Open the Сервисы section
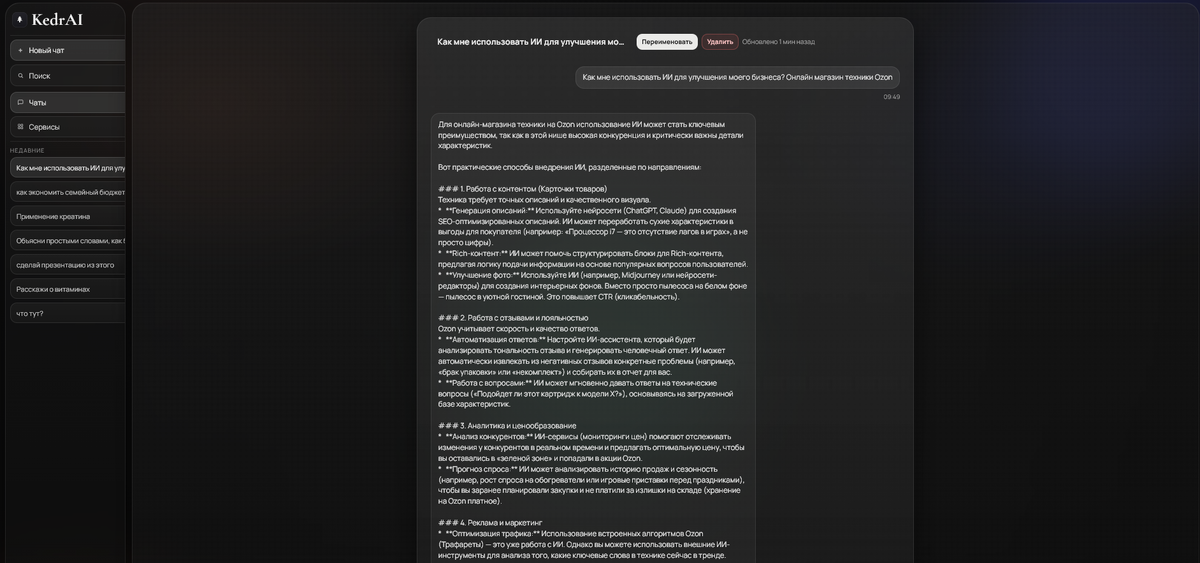The height and width of the screenshot is (563, 1200). point(68,127)
